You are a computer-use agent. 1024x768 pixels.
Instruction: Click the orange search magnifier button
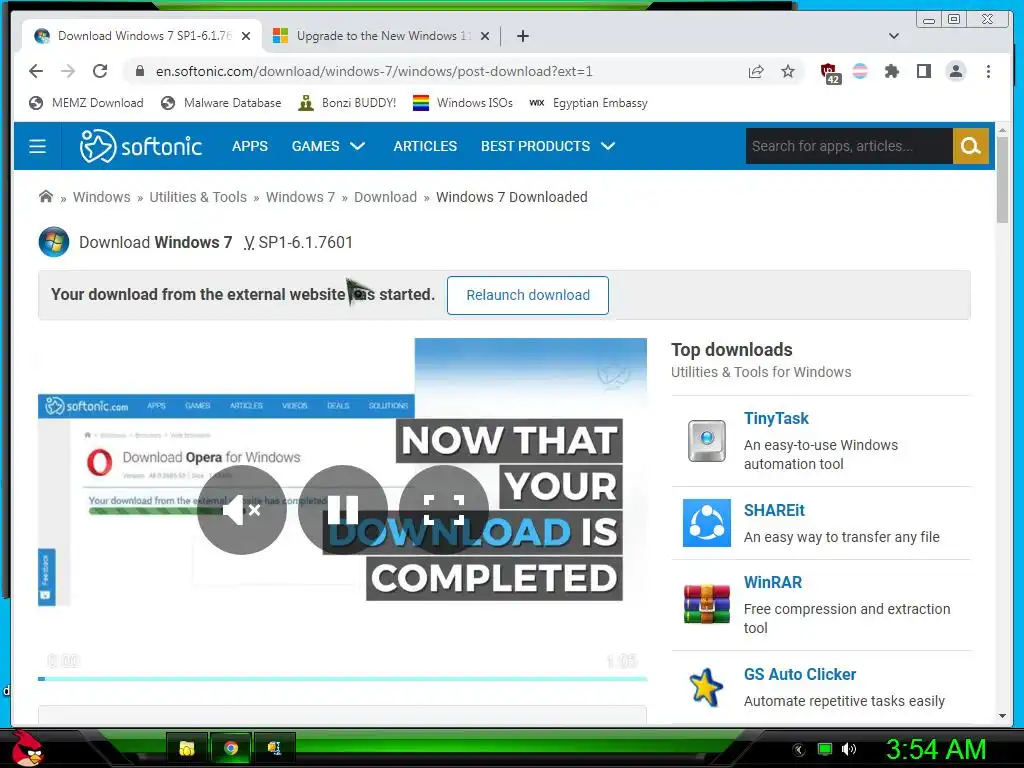click(x=970, y=146)
